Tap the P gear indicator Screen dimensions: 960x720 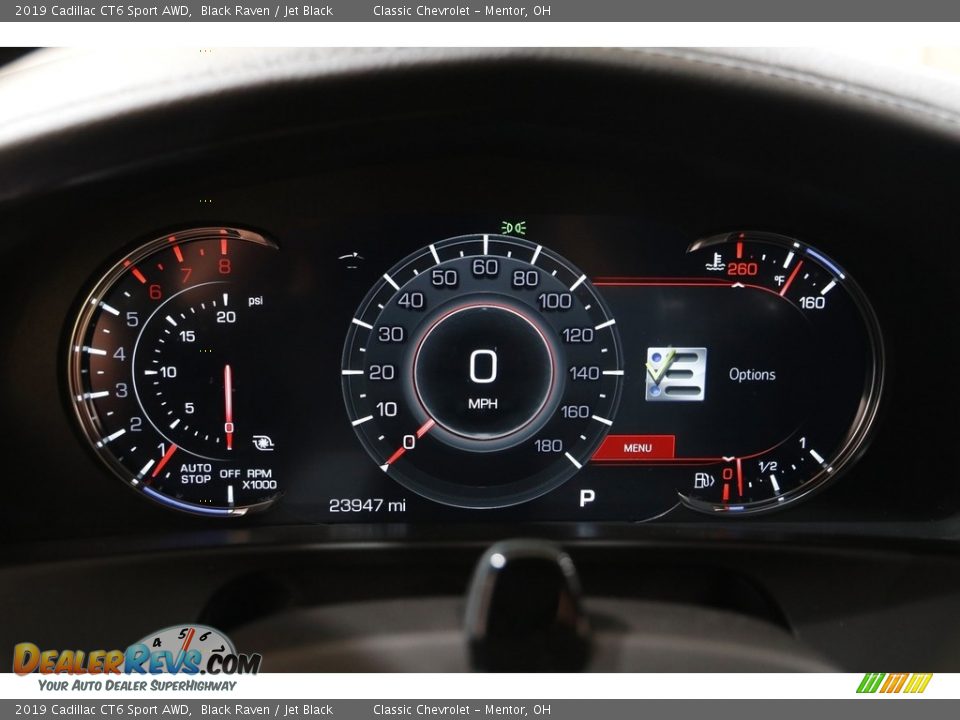click(x=587, y=498)
